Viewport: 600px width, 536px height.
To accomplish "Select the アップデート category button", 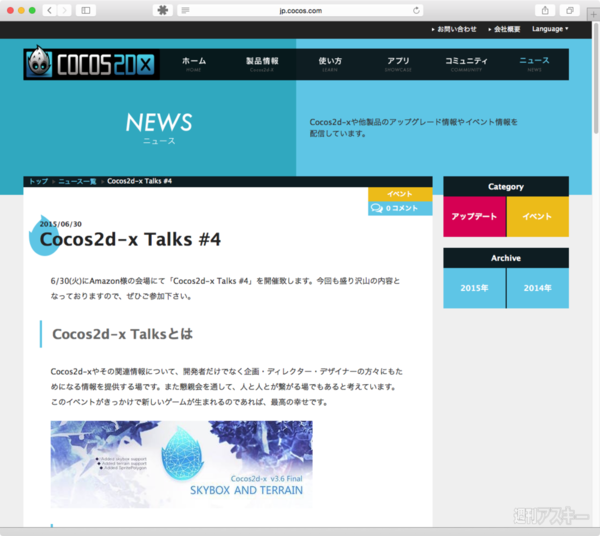I will pos(474,217).
